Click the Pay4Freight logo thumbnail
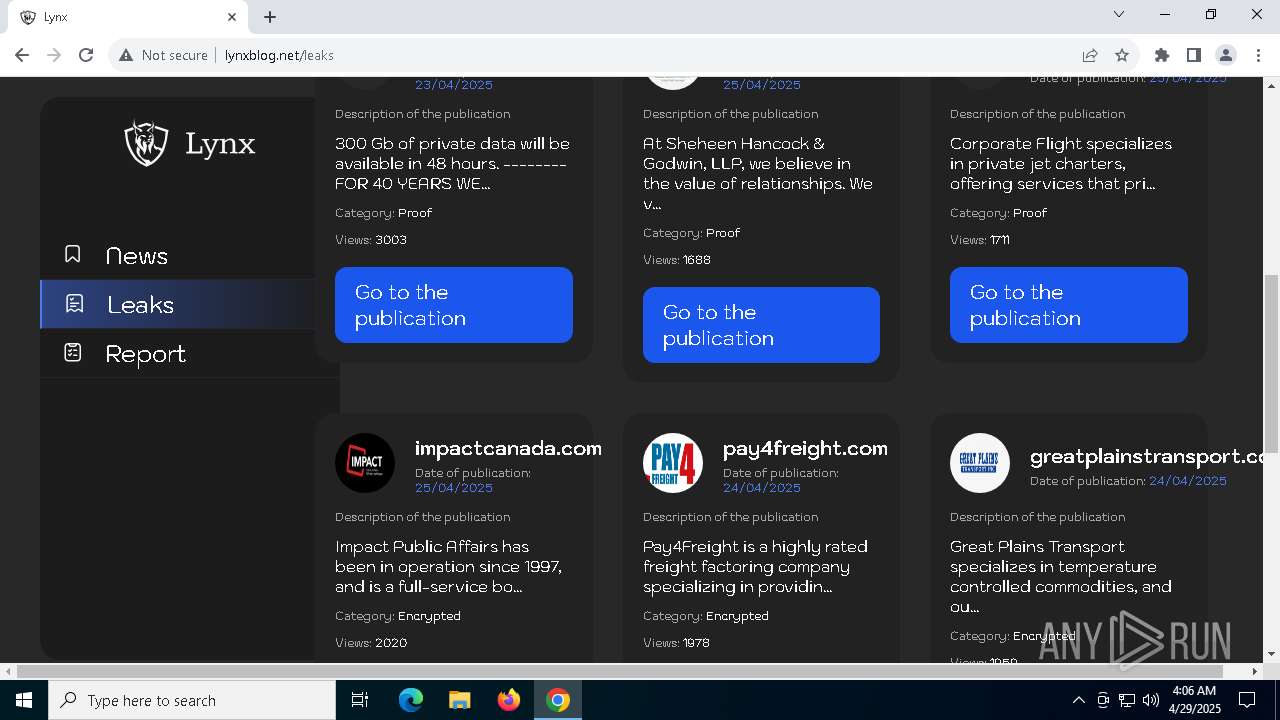The height and width of the screenshot is (720, 1280). point(673,463)
